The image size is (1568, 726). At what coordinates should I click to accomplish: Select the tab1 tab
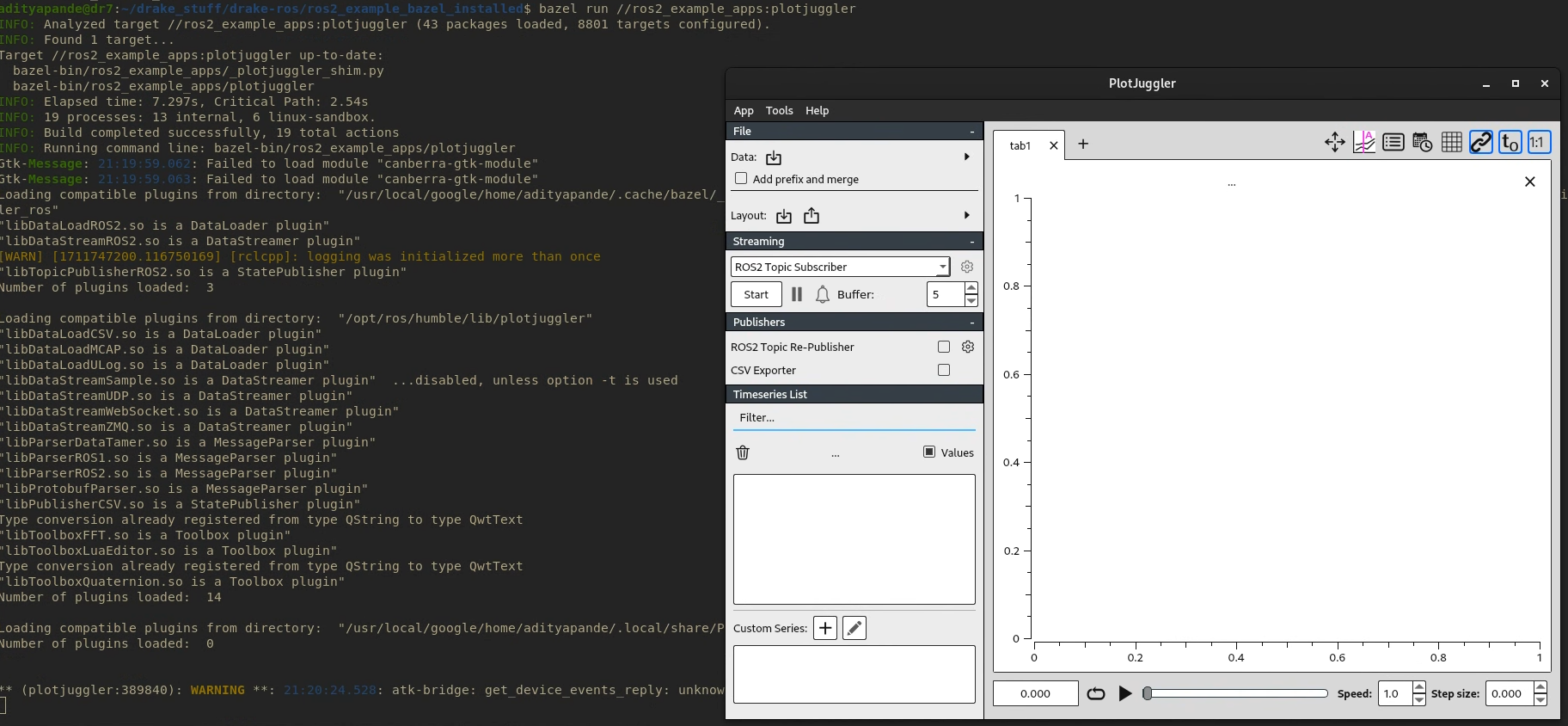coord(1020,145)
